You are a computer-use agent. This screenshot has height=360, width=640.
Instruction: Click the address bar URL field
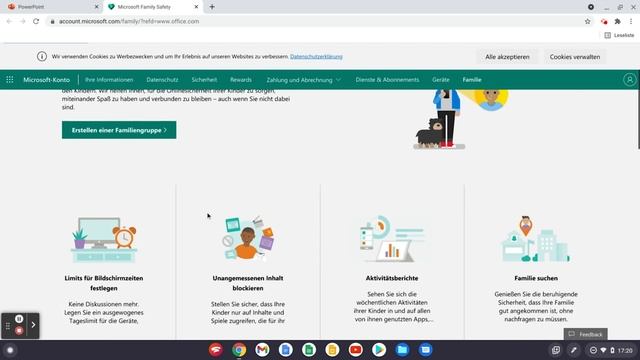314,21
